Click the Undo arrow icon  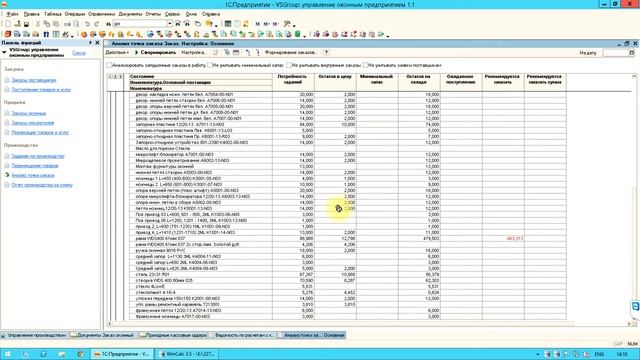coord(87,24)
